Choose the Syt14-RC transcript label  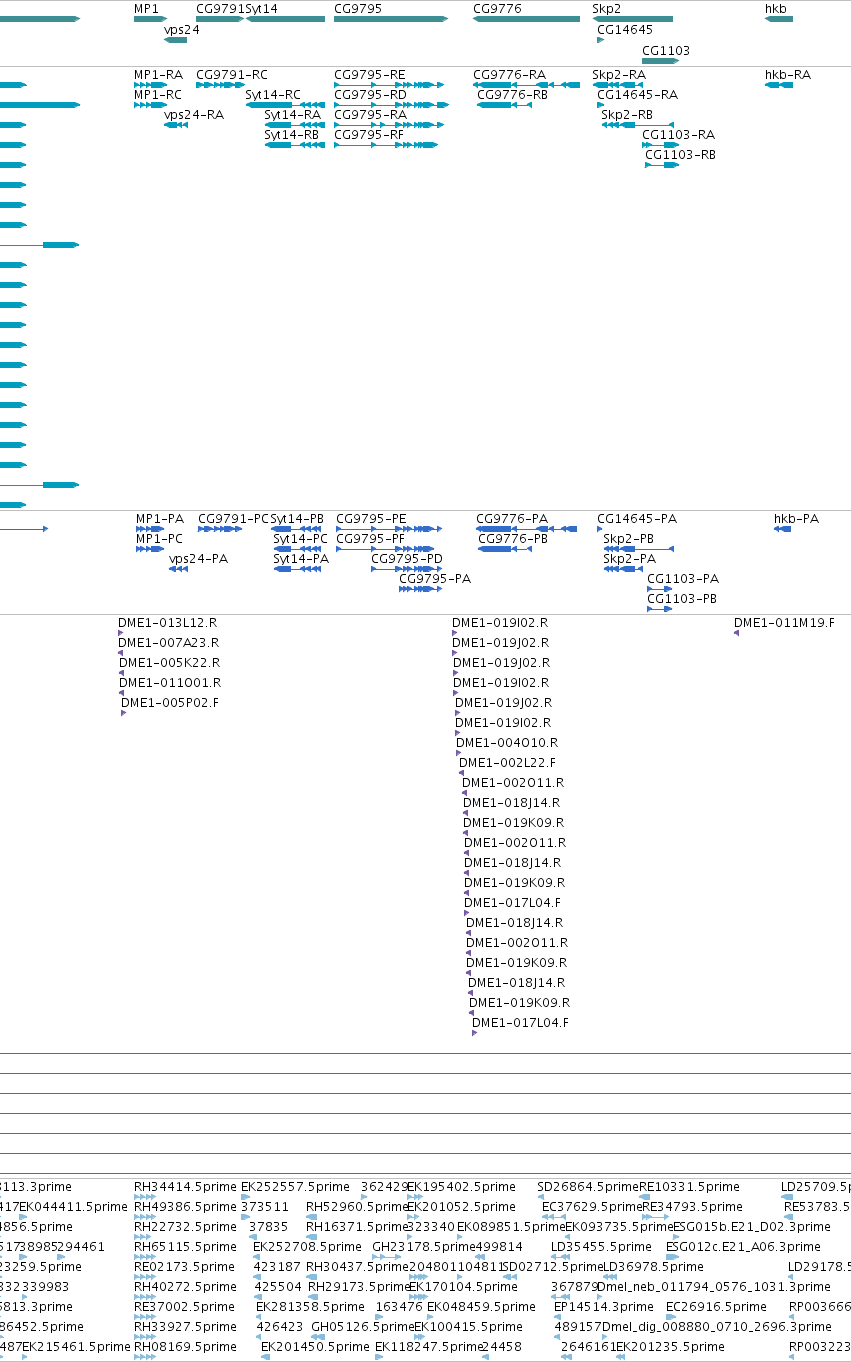[273, 94]
